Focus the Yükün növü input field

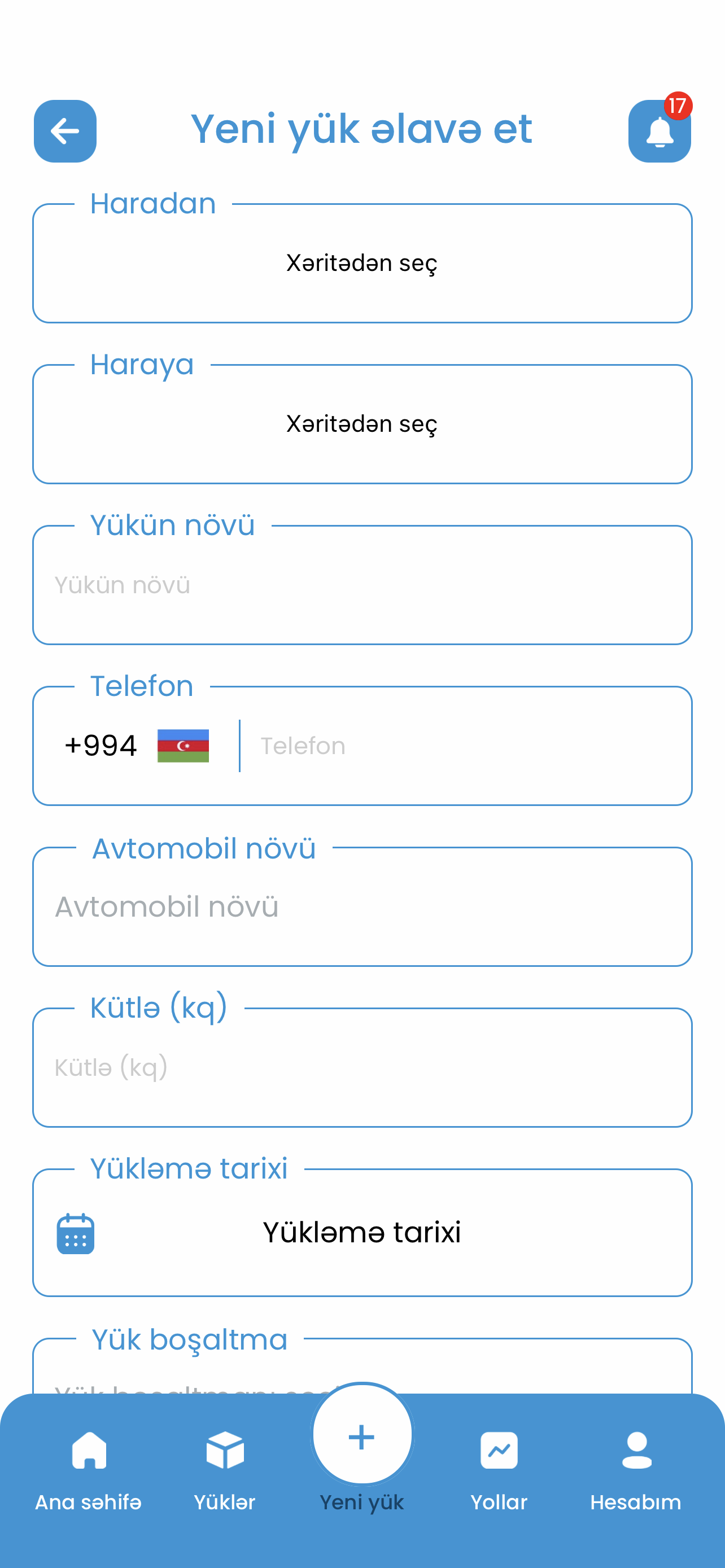click(362, 585)
